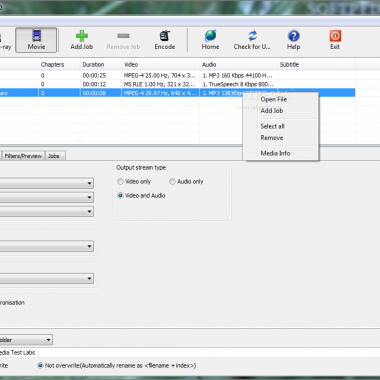Viewport: 380px width, 380px height.
Task: Expand the fourth combo box in settings panel
Action: click(x=89, y=246)
